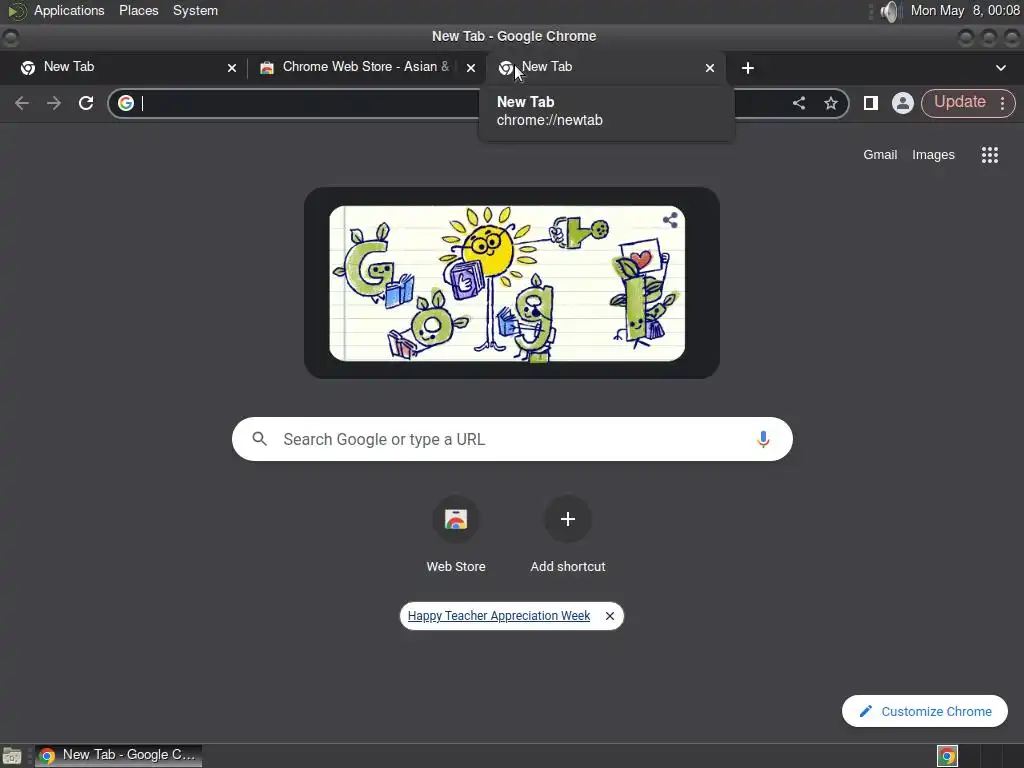Click the Add shortcut plus icon
Viewport: 1024px width, 768px height.
pyautogui.click(x=568, y=519)
